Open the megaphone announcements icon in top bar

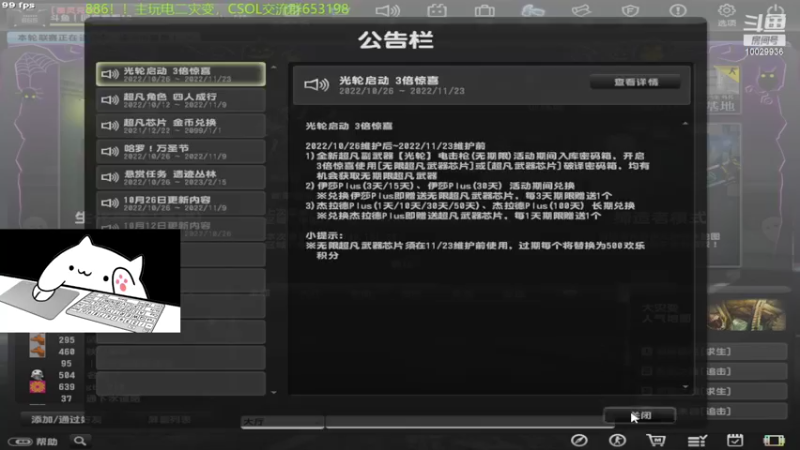[388, 10]
